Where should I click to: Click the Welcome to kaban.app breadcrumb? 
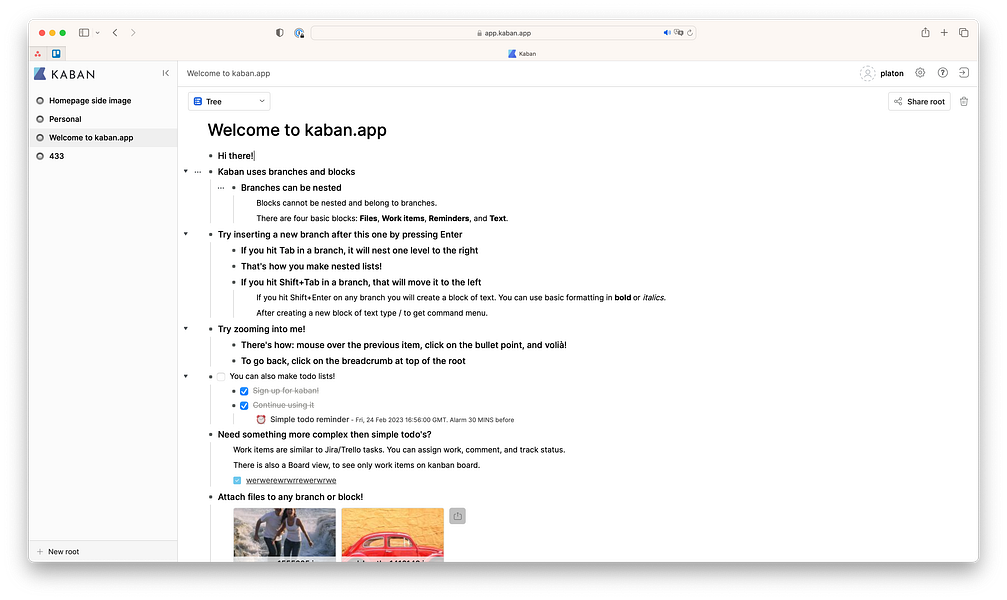coord(228,73)
